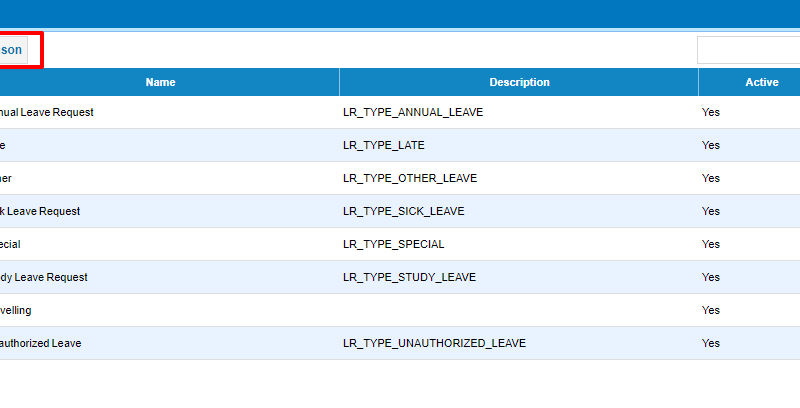Click the LR_TYPE_UNAUTHORIZED_LEAVE description
Viewport: 800px width, 408px height.
[x=434, y=343]
